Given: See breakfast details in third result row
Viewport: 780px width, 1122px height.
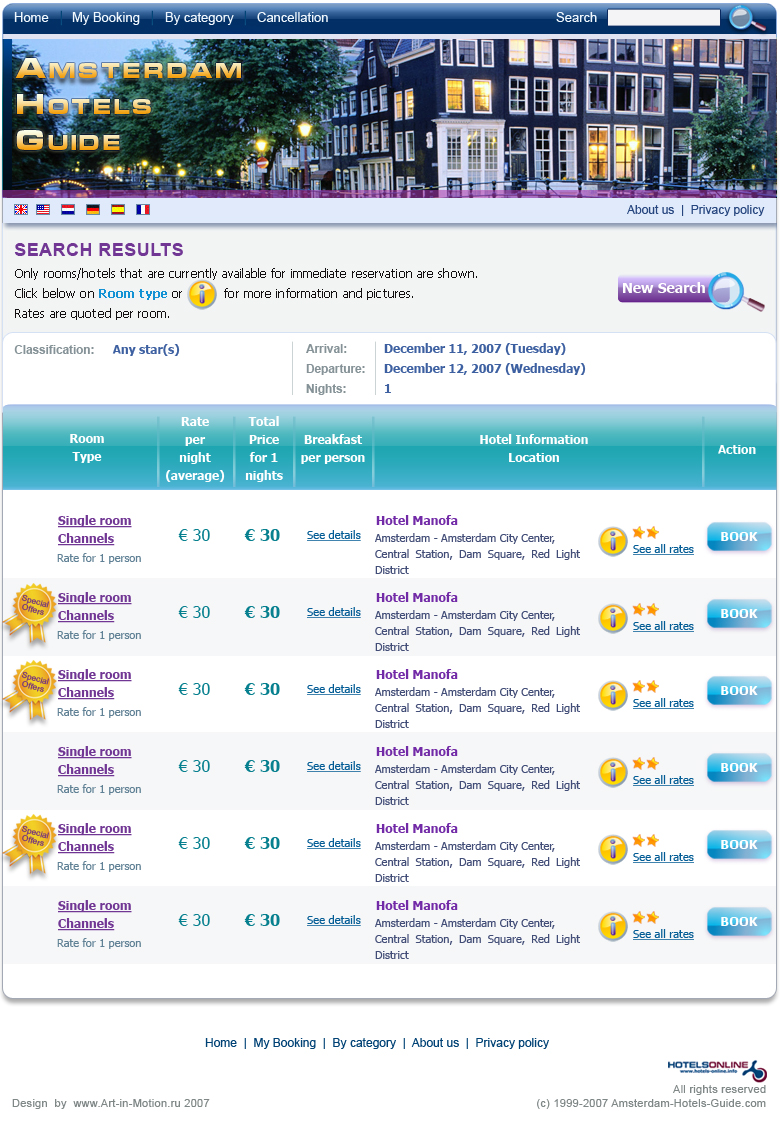Looking at the screenshot, I should pos(333,689).
